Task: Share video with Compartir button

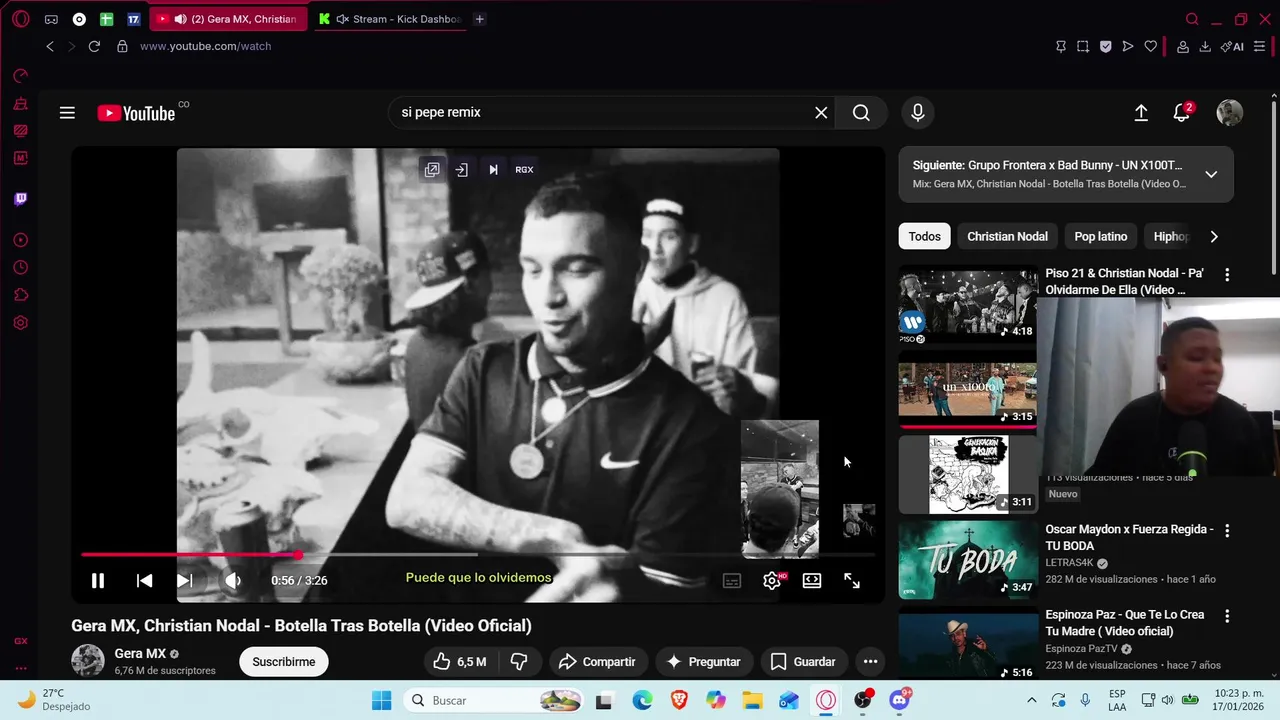Action: (x=597, y=662)
